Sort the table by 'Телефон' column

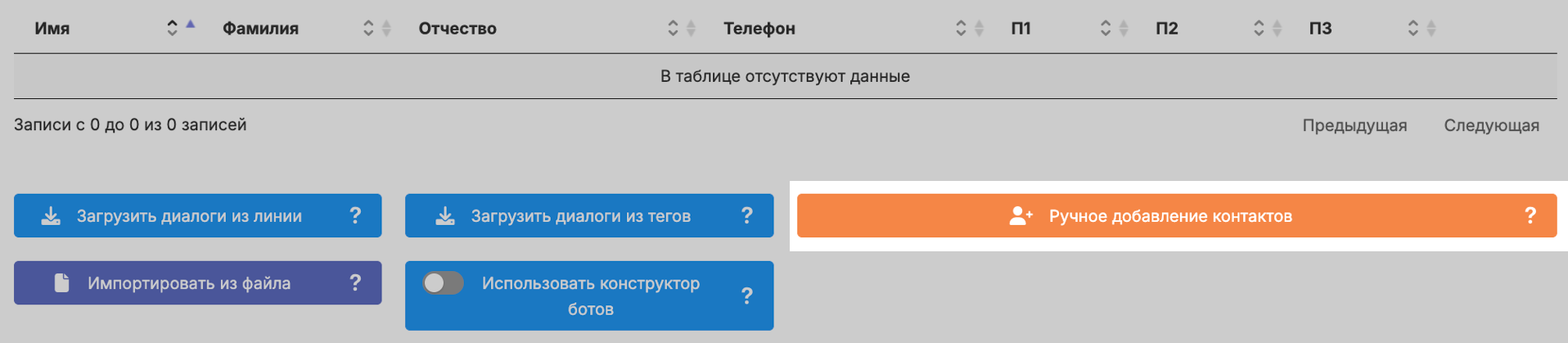(x=759, y=29)
